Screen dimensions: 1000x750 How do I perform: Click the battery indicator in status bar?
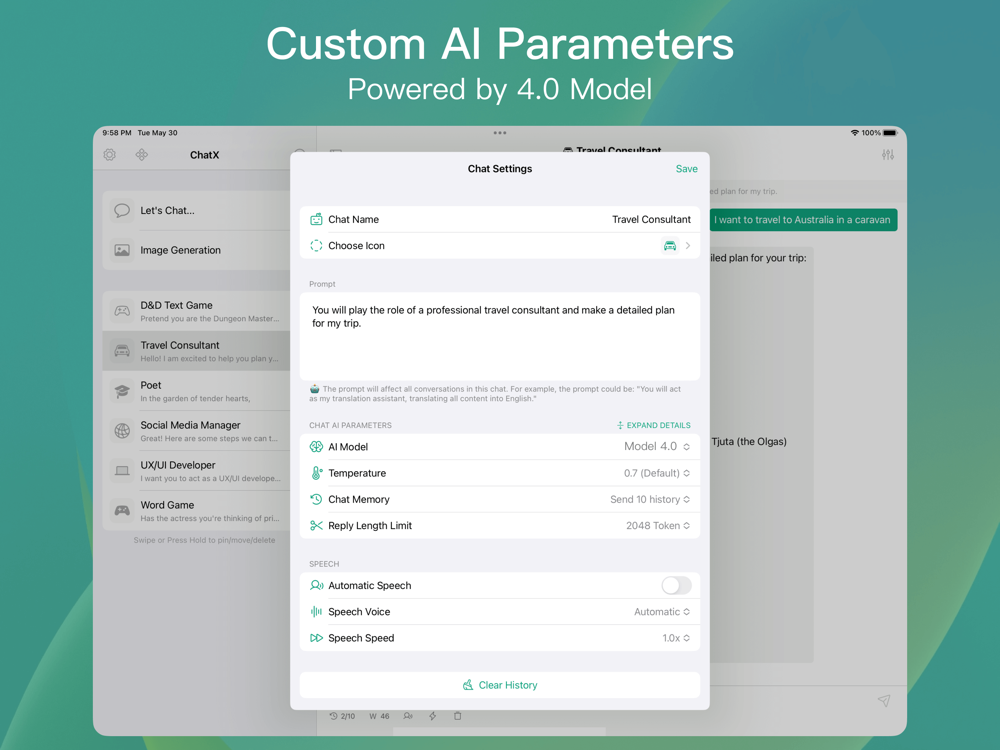click(890, 133)
